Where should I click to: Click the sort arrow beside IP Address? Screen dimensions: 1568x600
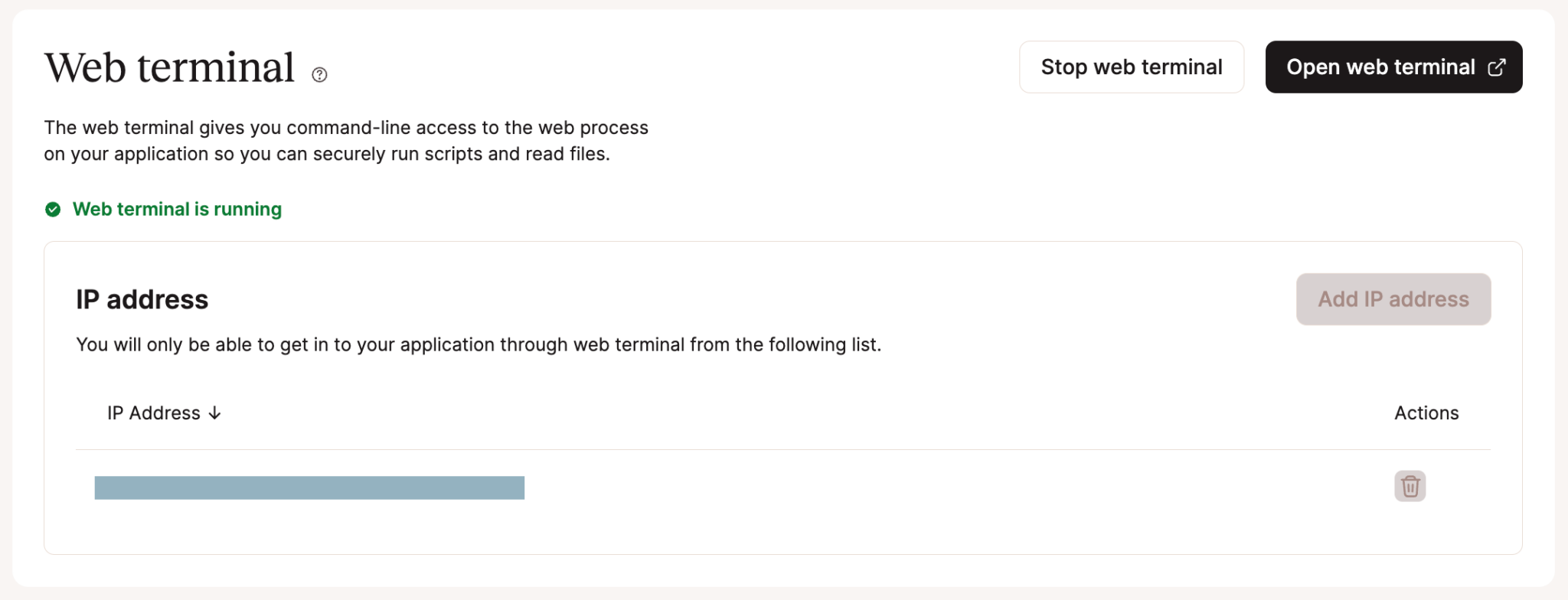point(215,413)
